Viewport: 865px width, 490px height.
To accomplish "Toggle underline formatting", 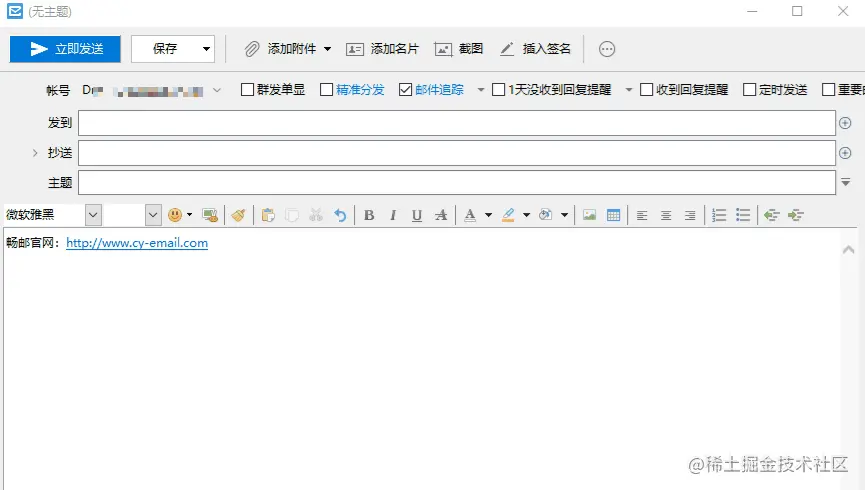I will pyautogui.click(x=417, y=215).
